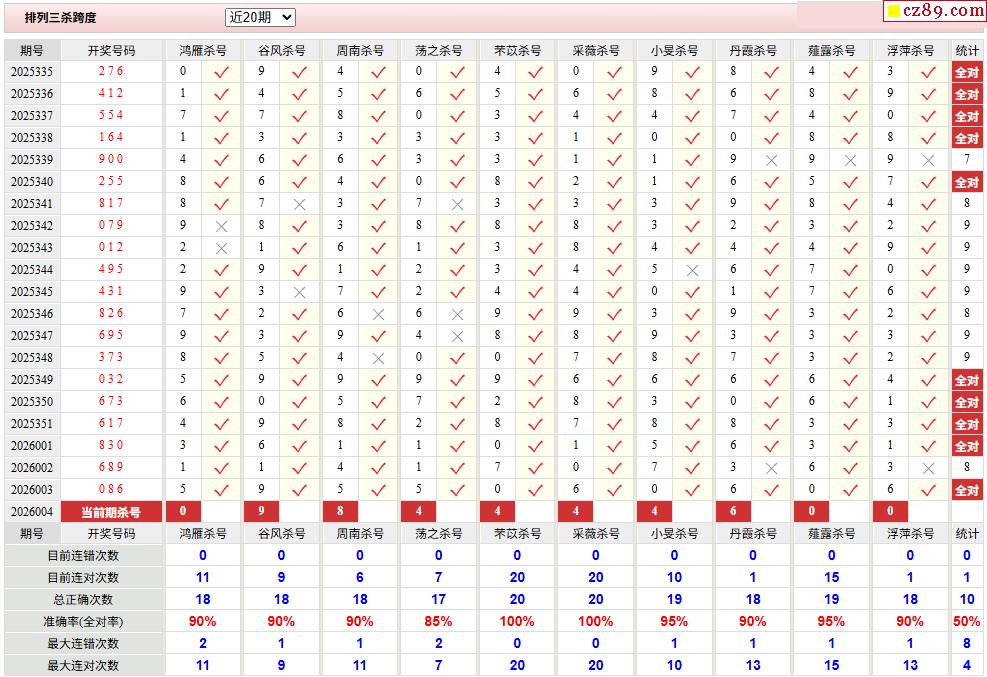Click the red checkmark in 鸿雁杀号 for row 2025335

tap(222, 72)
